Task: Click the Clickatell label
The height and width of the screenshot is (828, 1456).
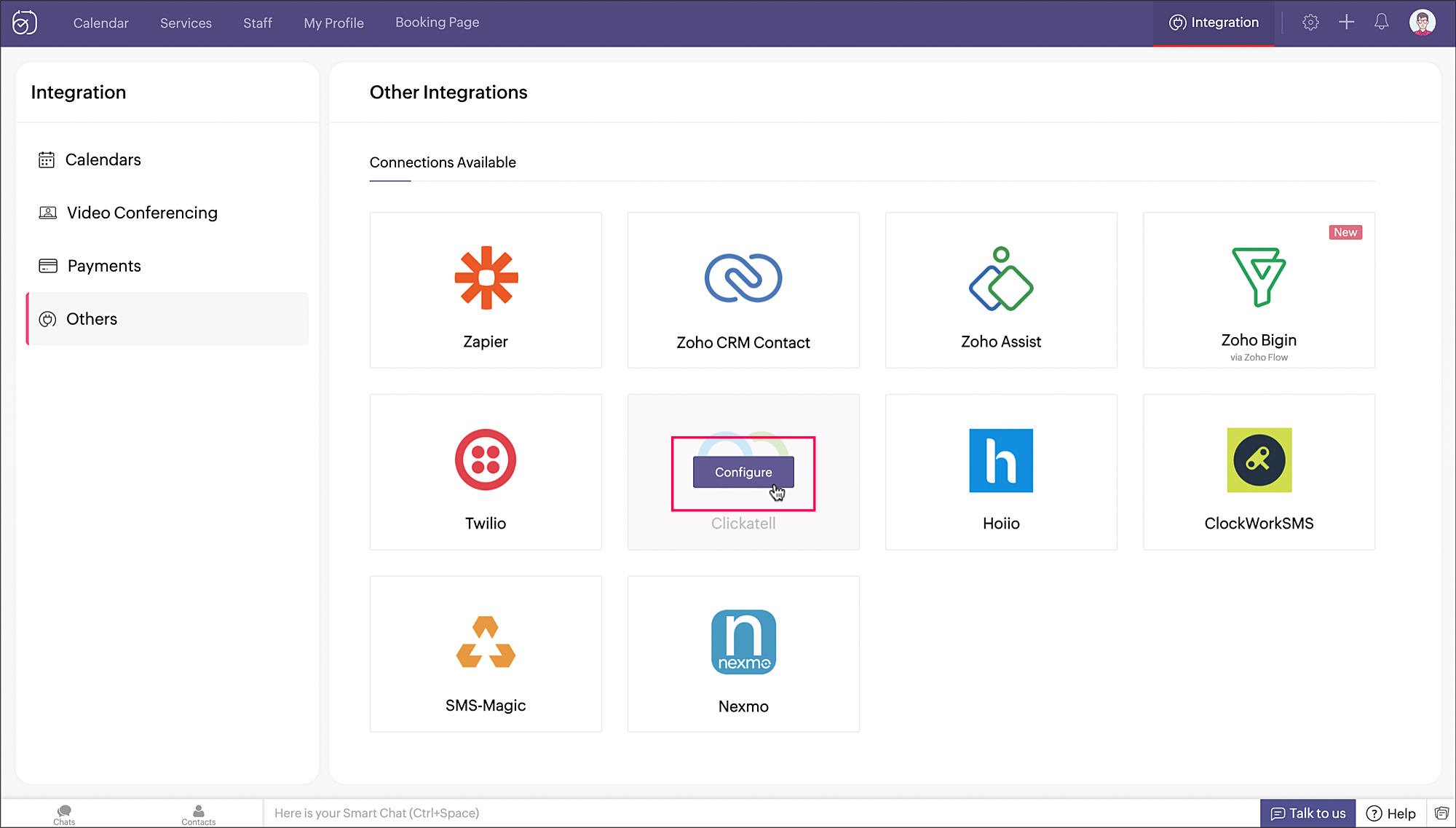Action: click(x=743, y=524)
